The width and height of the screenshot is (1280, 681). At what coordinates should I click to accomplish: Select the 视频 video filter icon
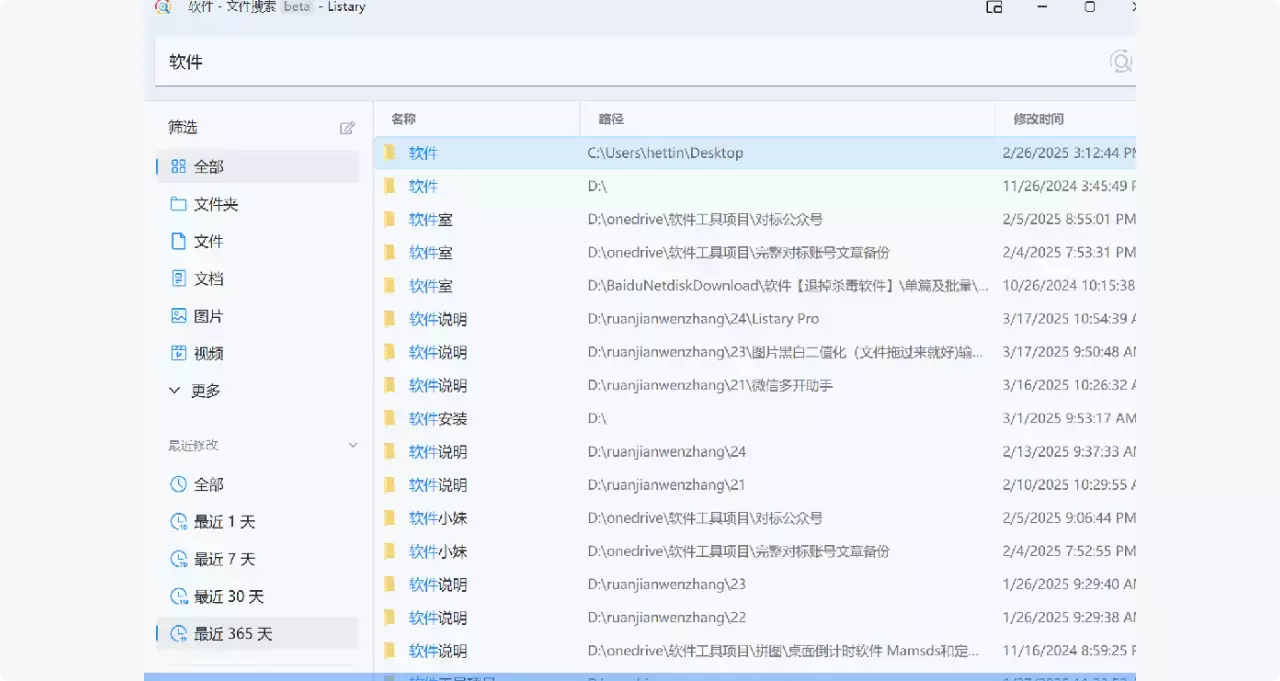(180, 352)
